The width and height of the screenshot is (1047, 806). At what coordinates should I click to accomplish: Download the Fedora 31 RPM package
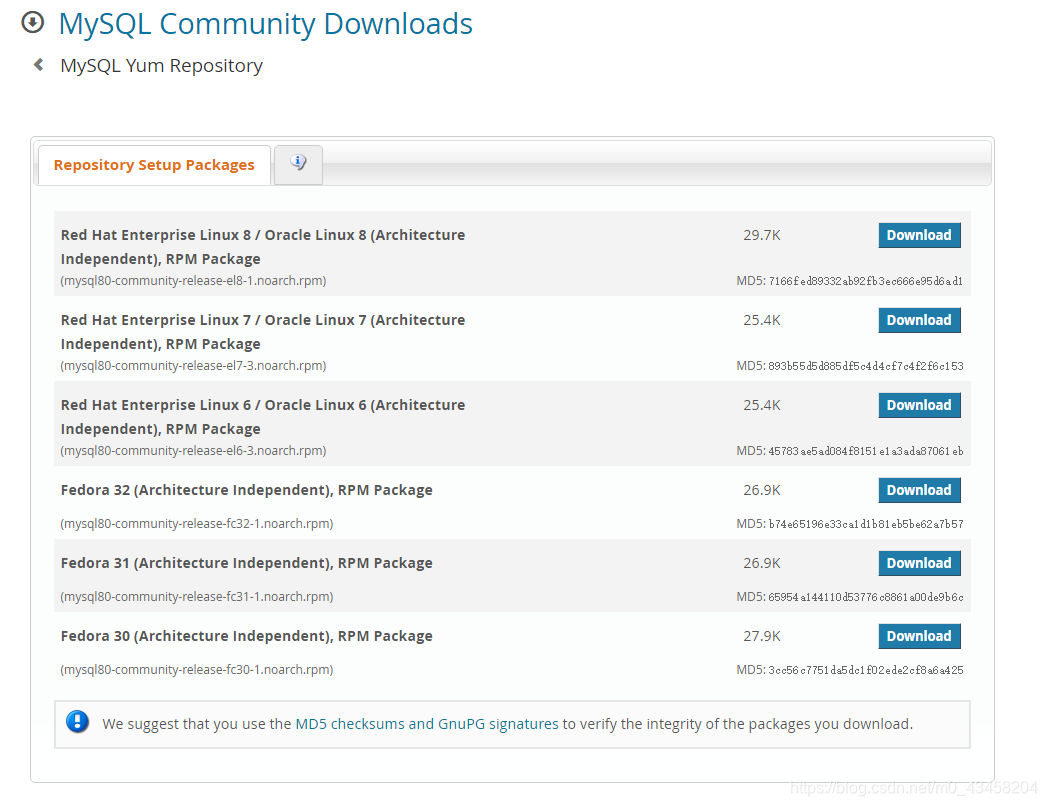[919, 563]
